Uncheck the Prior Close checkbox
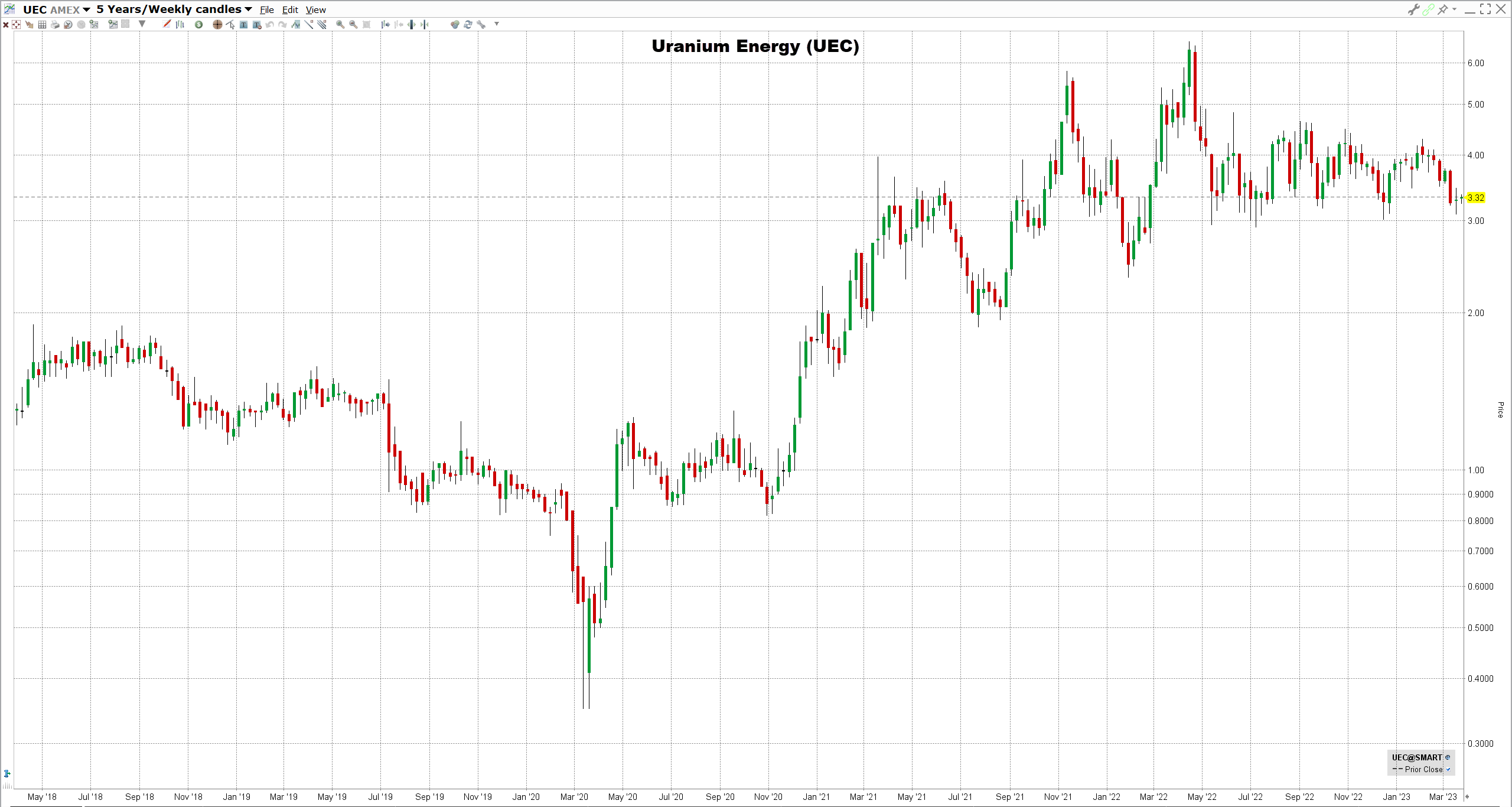The width and height of the screenshot is (1512, 807). pyautogui.click(x=1448, y=769)
